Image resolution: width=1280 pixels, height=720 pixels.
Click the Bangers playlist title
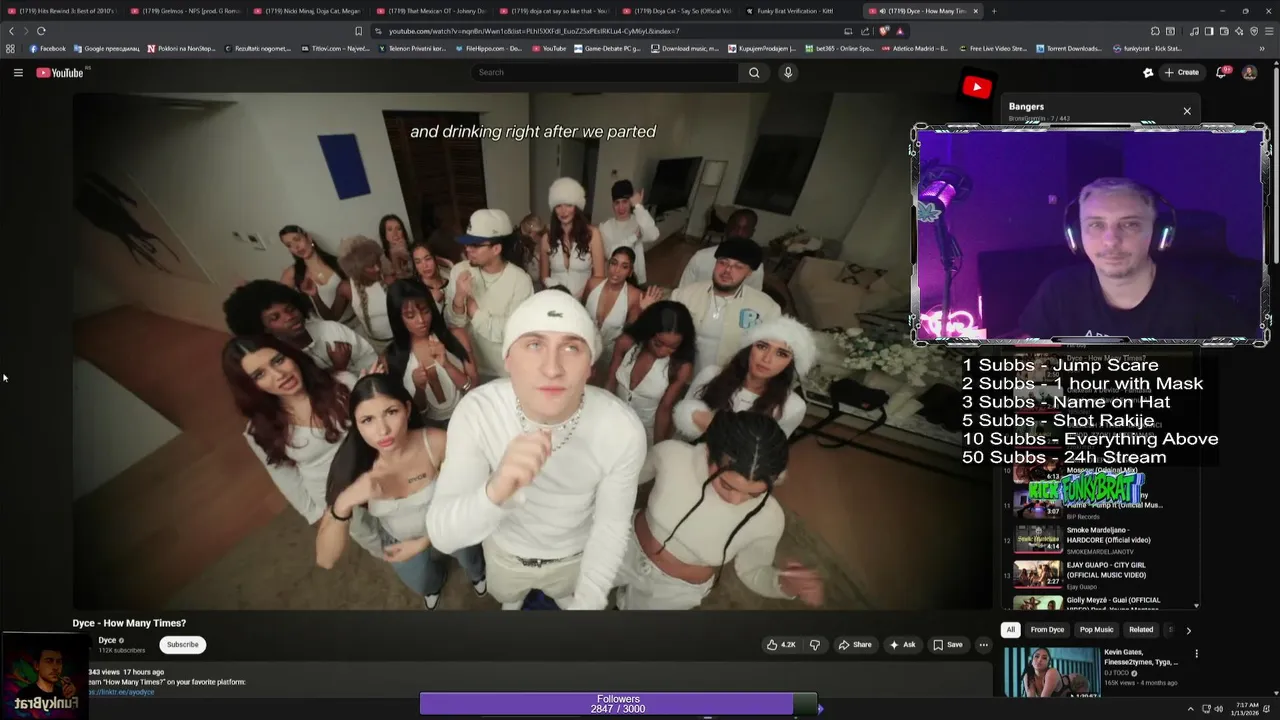[1026, 106]
